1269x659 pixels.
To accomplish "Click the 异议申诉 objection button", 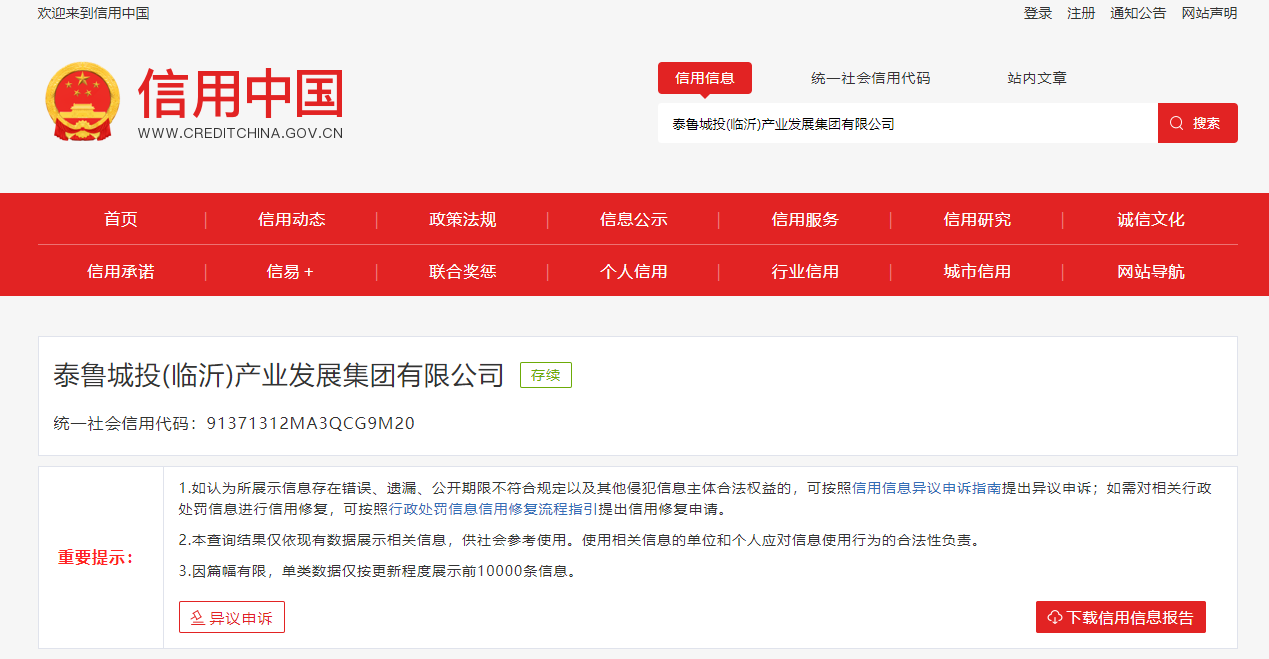I will coord(232,617).
